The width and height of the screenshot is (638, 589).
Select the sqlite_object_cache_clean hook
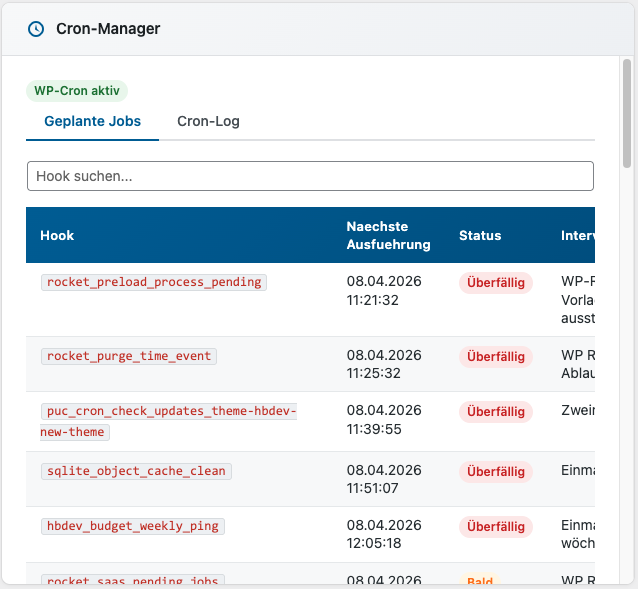click(x=136, y=471)
